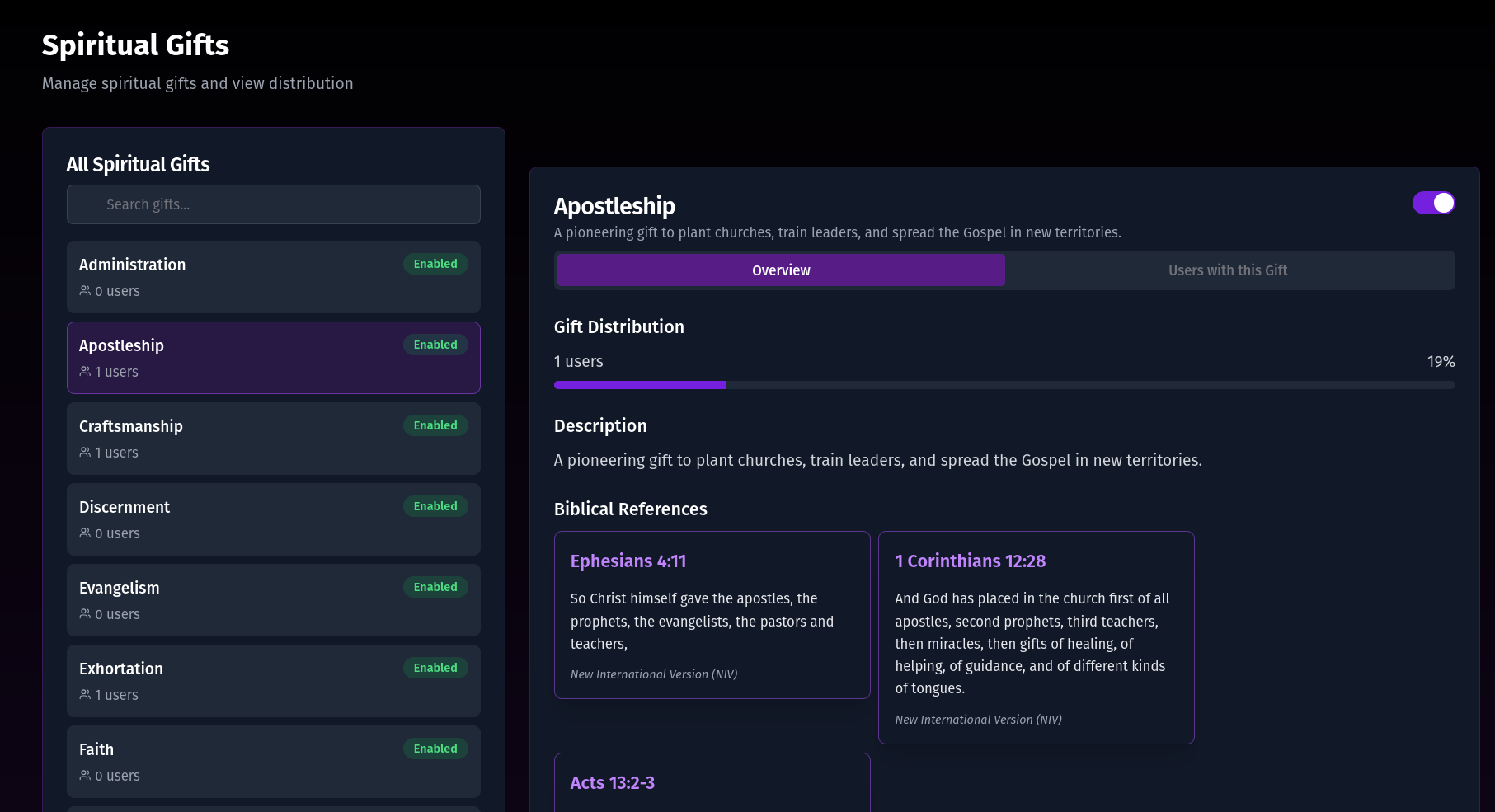Click the Gift Distribution progress bar

(1004, 385)
